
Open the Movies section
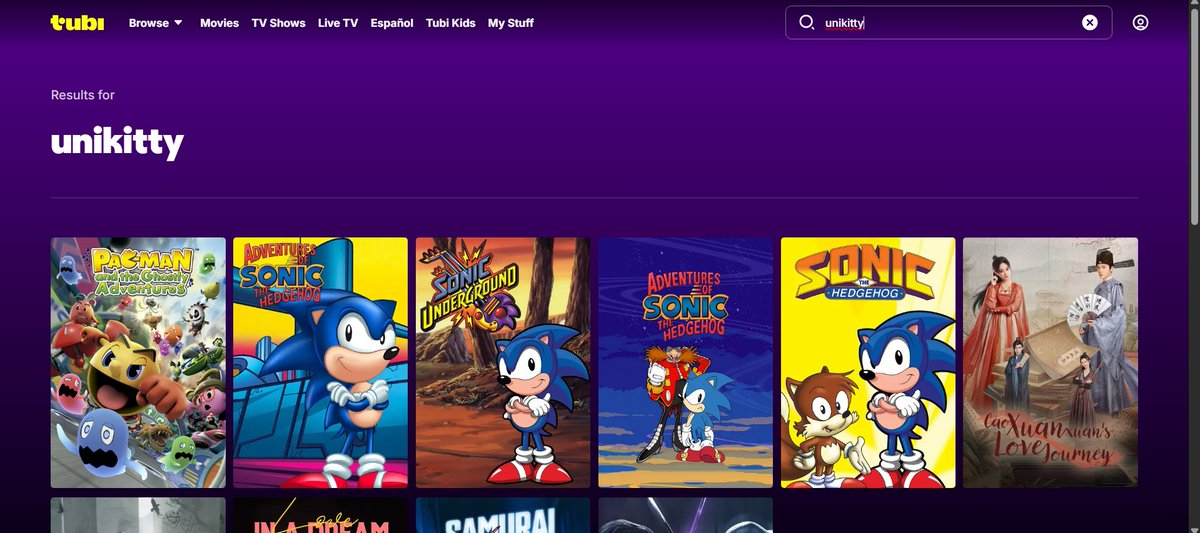tap(219, 23)
